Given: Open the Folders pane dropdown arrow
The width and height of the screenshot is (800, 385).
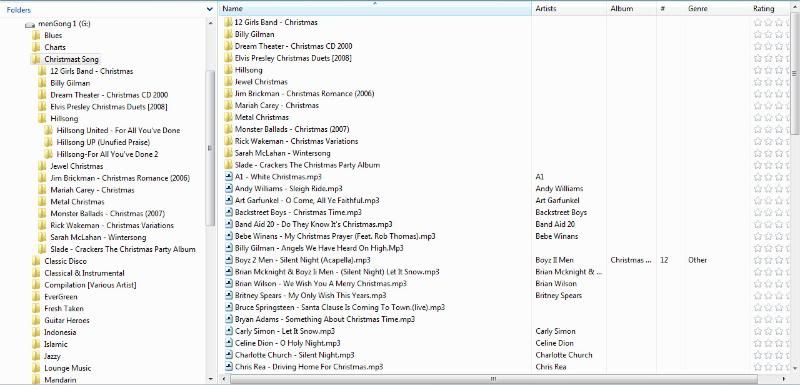Looking at the screenshot, I should pos(210,9).
